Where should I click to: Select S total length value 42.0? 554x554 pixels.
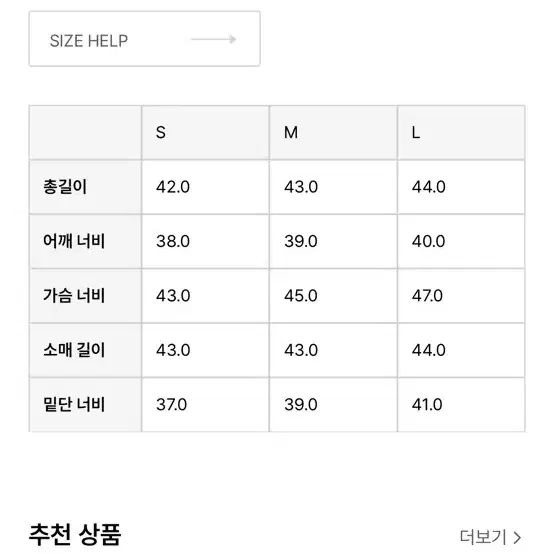pos(173,187)
